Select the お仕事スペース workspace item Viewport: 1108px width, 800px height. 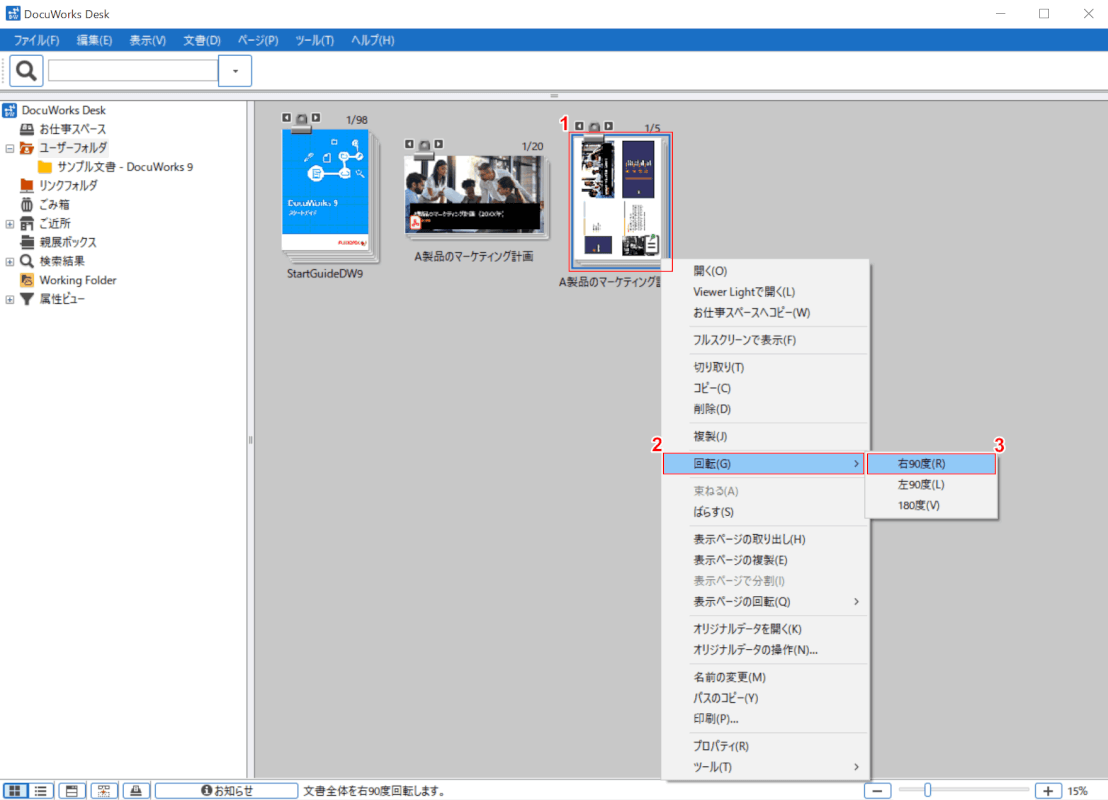pos(72,129)
